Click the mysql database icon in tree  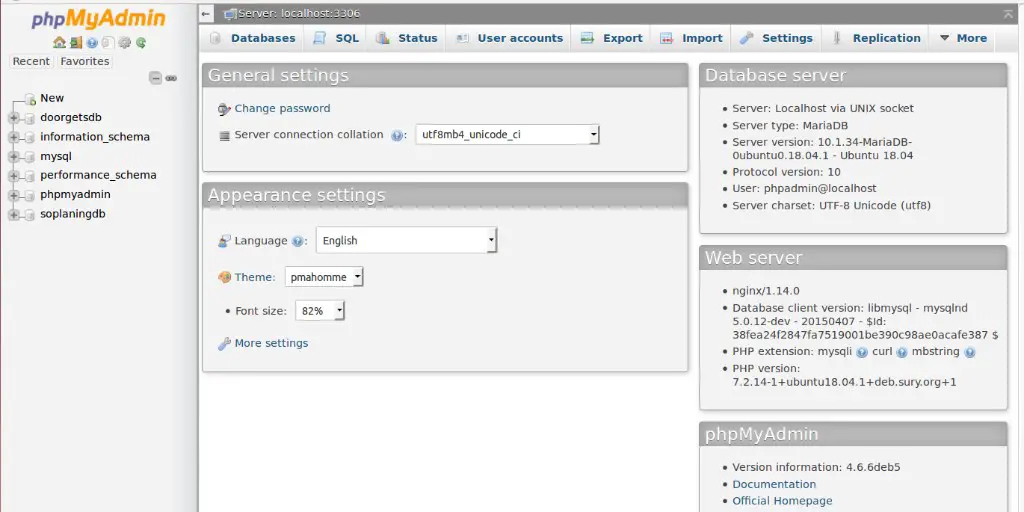coord(29,157)
